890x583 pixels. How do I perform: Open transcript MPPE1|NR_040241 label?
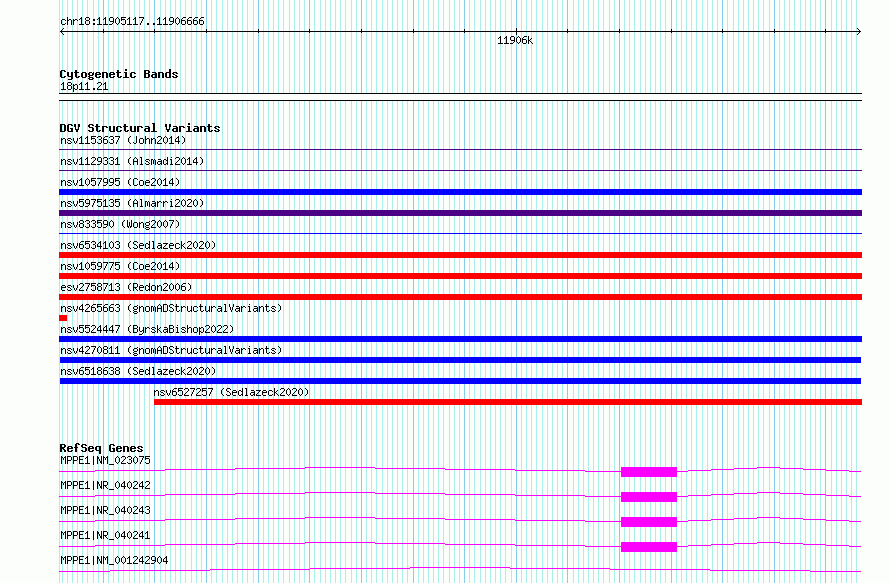[x=105, y=535]
